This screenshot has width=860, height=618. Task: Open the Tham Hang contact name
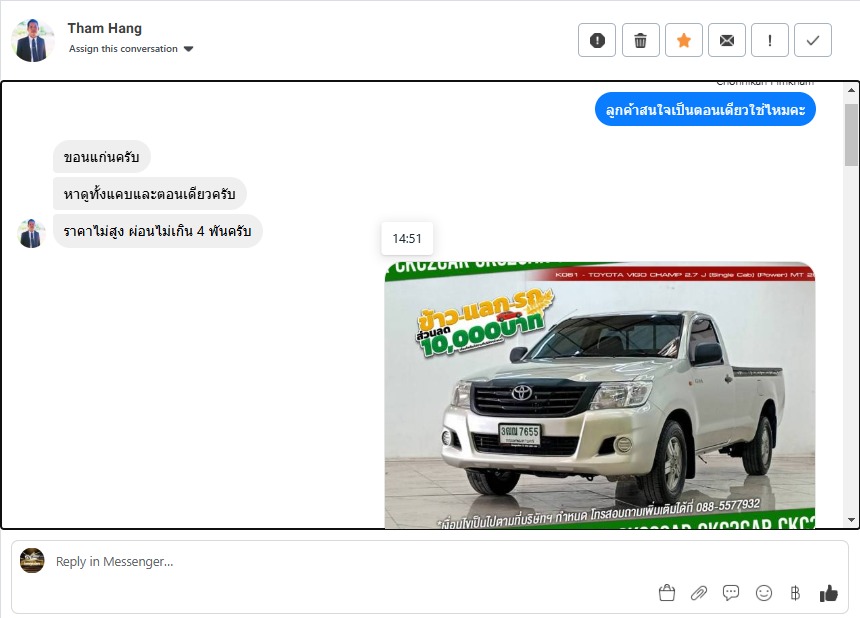click(x=105, y=28)
